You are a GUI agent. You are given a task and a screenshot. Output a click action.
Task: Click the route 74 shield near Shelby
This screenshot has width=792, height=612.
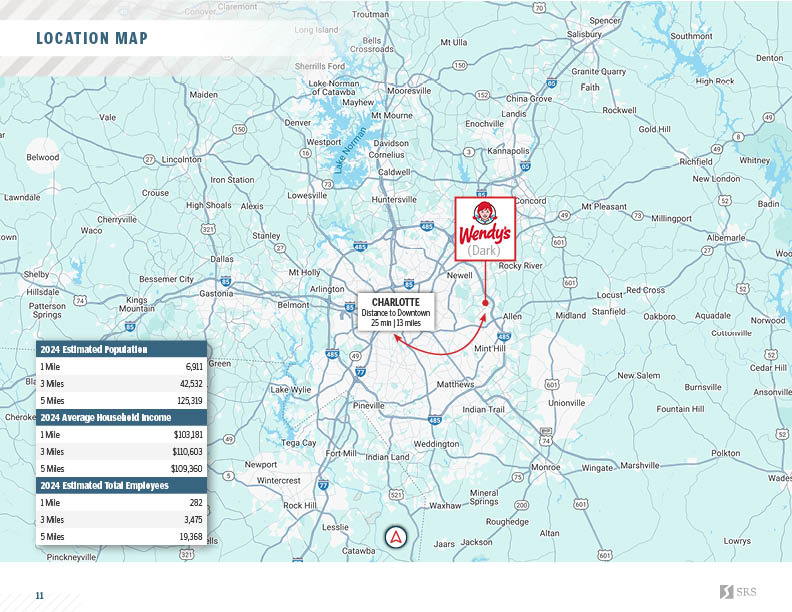tap(80, 301)
